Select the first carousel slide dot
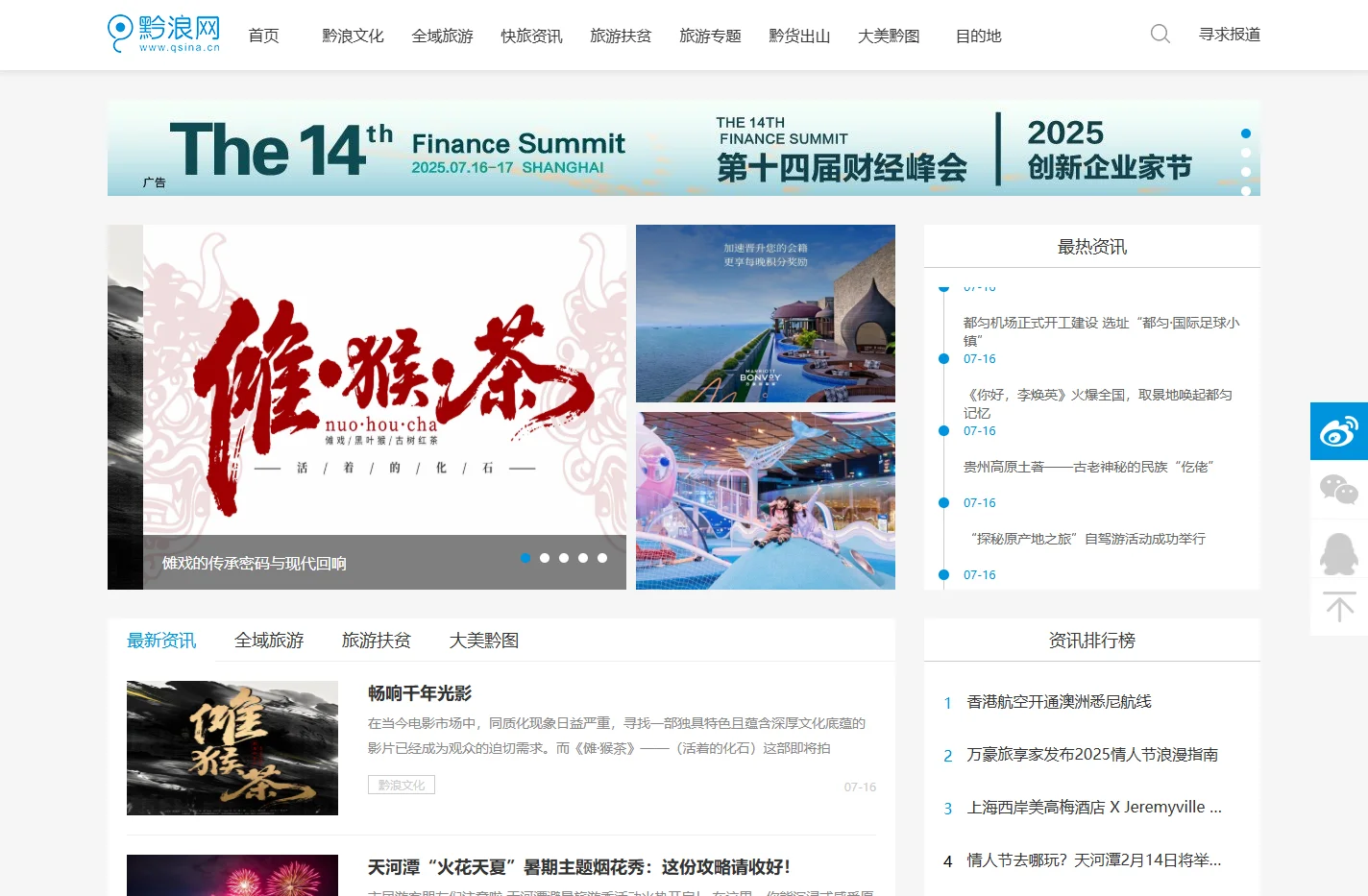Screen dimensions: 1368x896 525,558
